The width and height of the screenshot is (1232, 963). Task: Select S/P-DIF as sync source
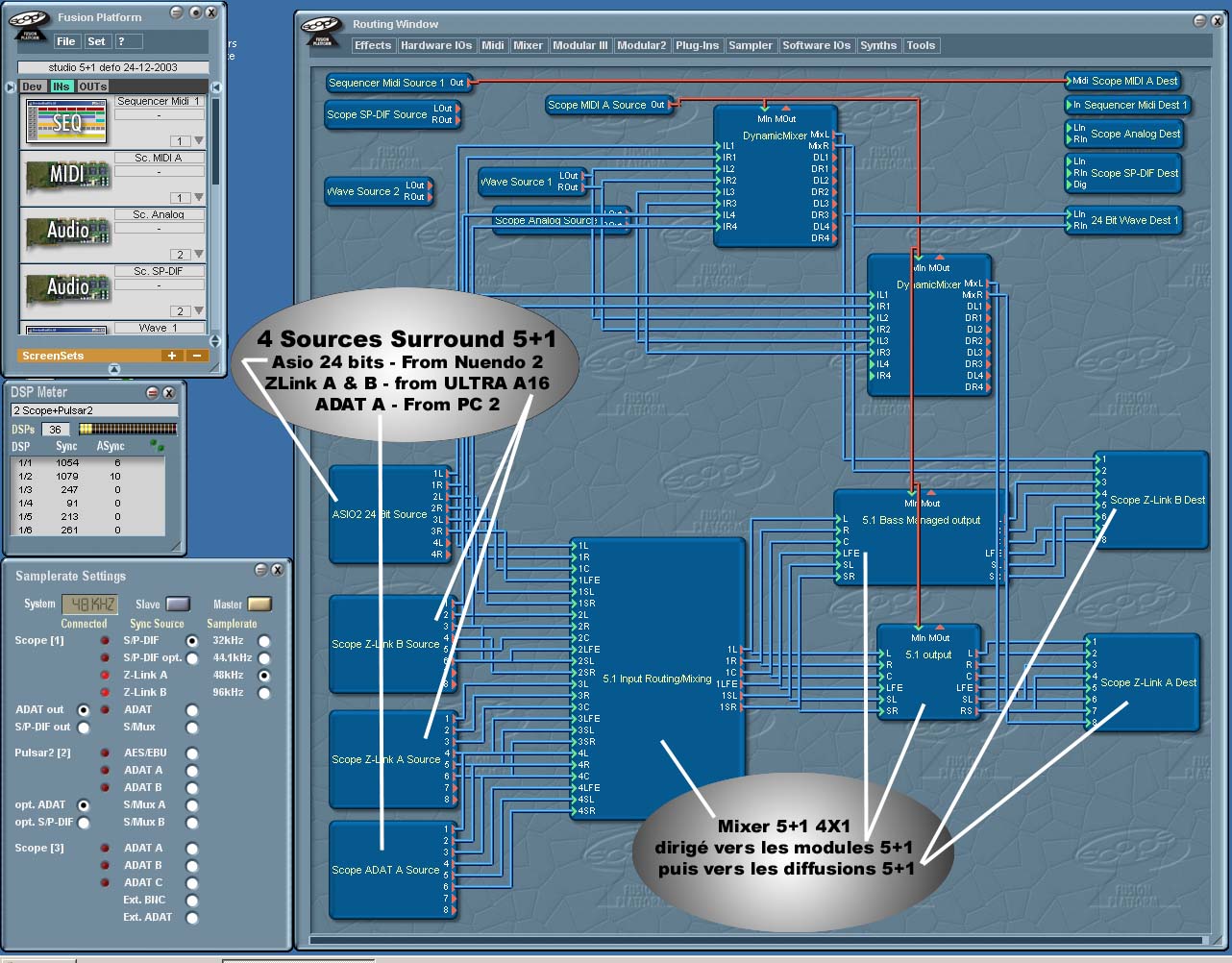192,641
